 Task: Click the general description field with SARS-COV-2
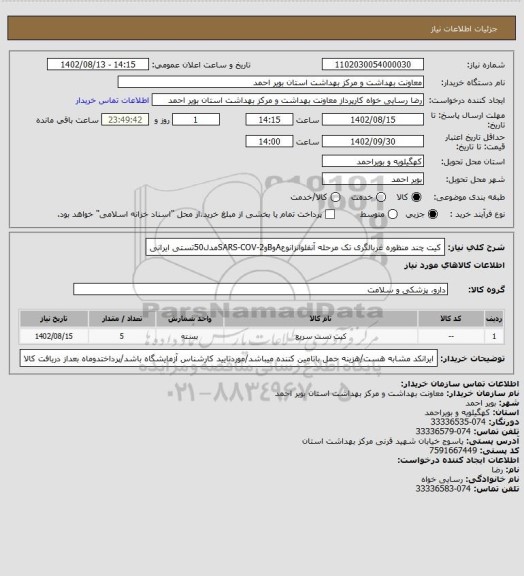[x=295, y=247]
